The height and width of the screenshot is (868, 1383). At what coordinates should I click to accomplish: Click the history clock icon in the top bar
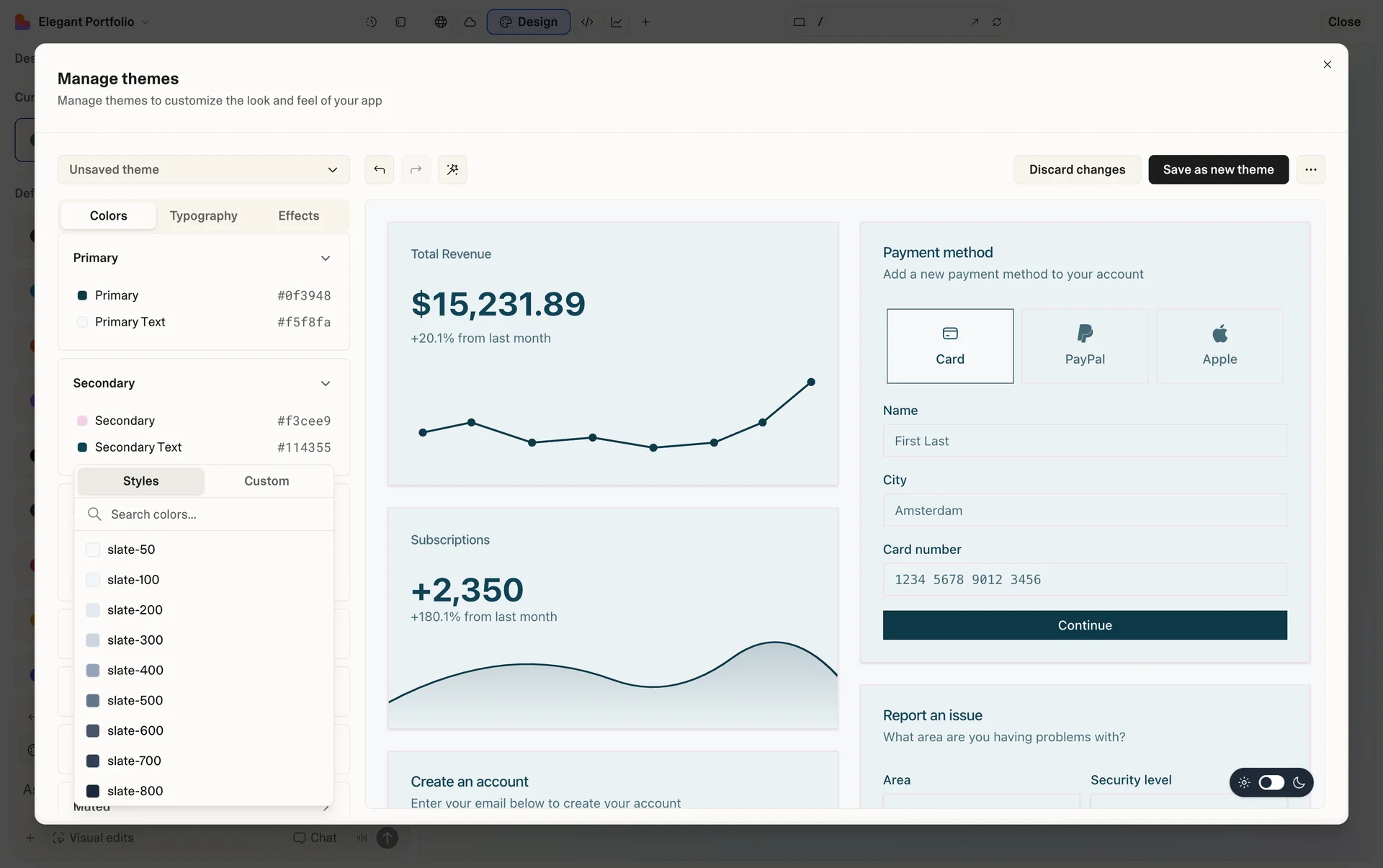(x=371, y=22)
